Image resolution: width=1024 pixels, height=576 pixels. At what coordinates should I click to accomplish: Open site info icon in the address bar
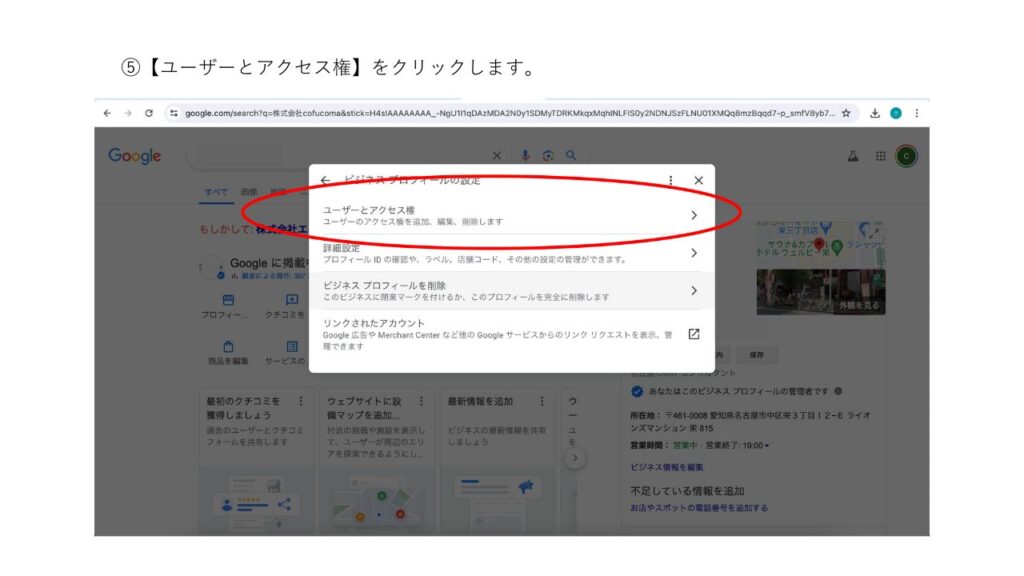pyautogui.click(x=173, y=113)
